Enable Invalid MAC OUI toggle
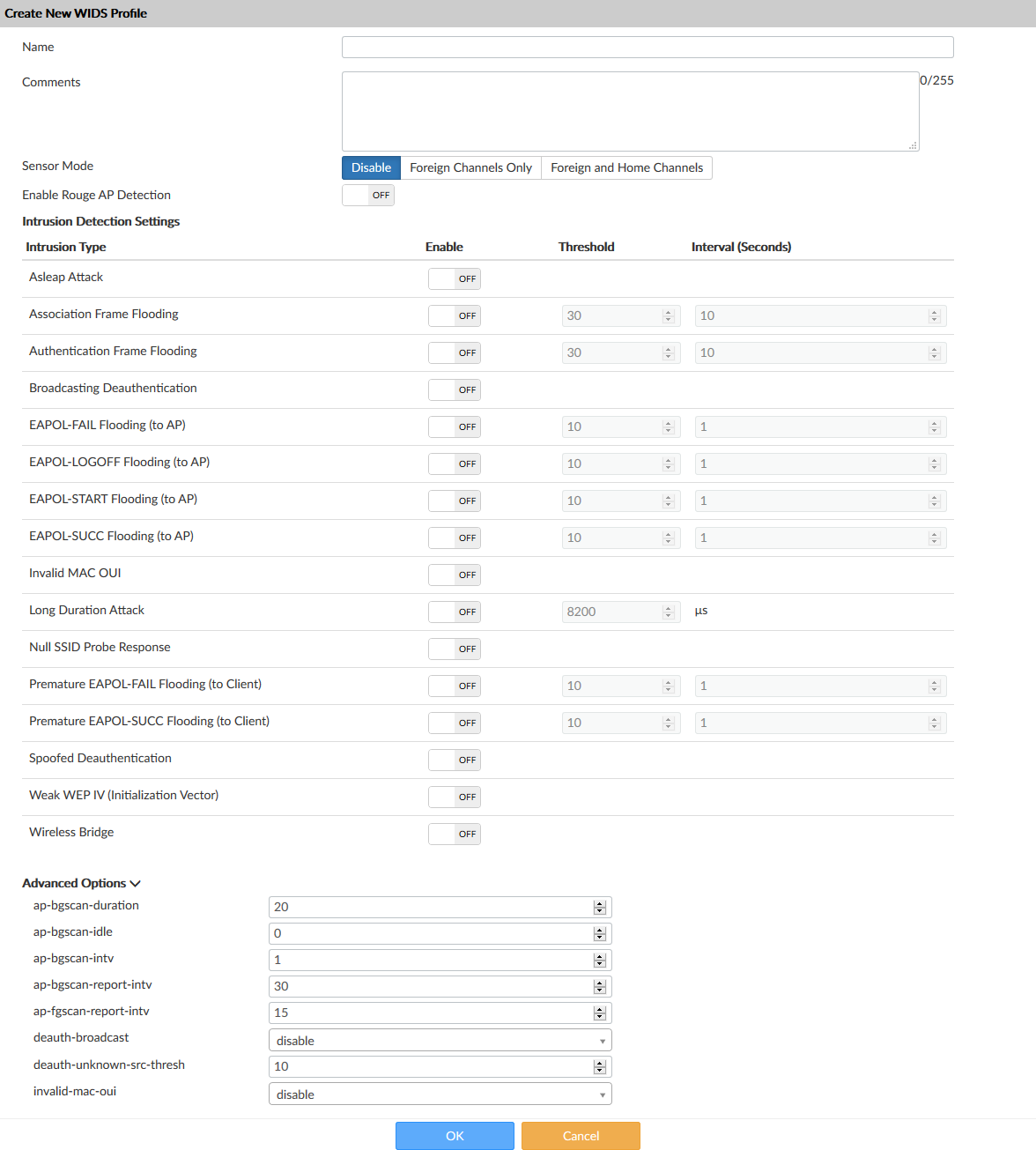This screenshot has height=1150, width=1036. [x=455, y=575]
